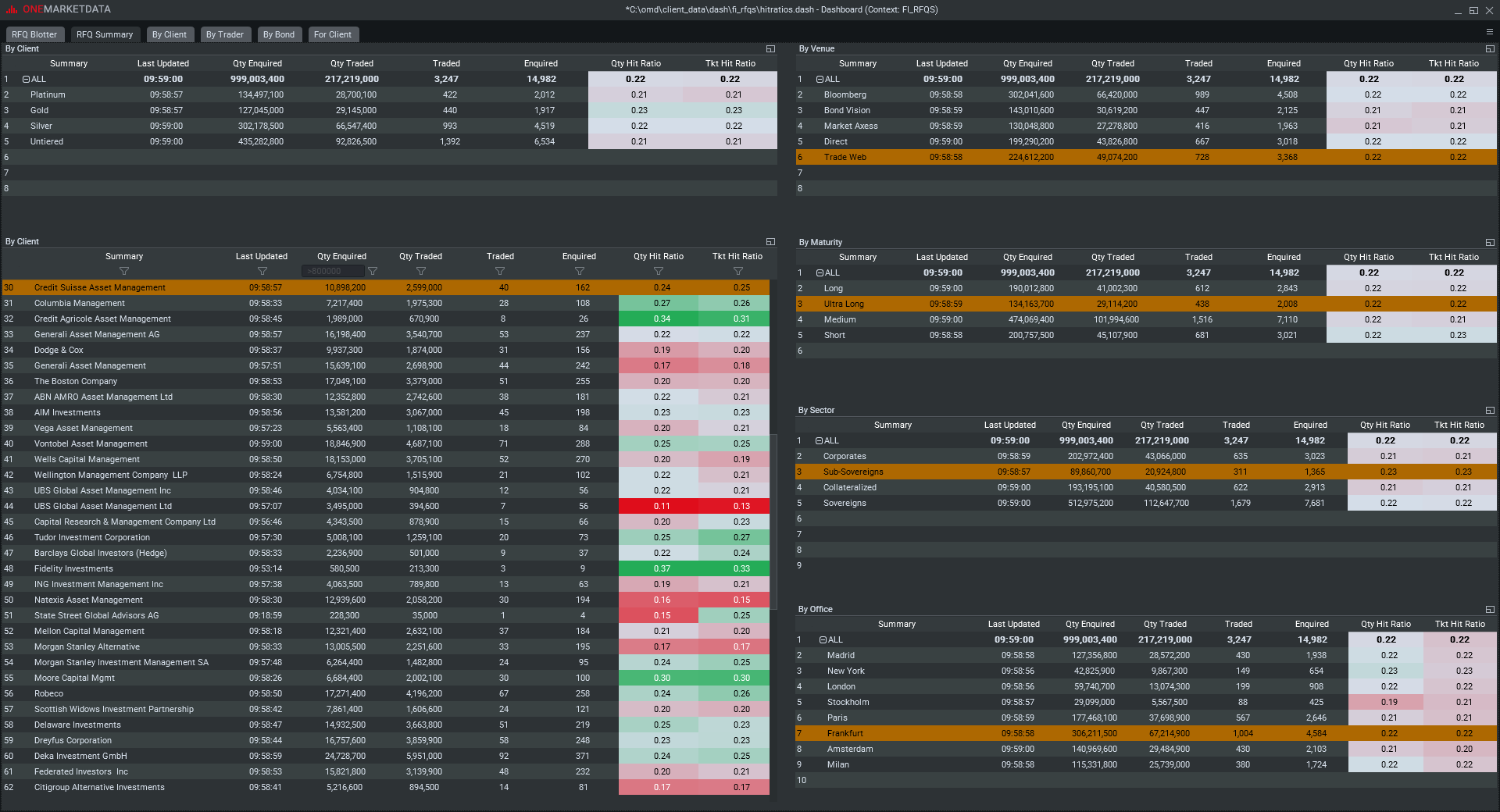Select the Frankfurt office row
Viewport: 1500px width, 812px height.
[x=1146, y=733]
